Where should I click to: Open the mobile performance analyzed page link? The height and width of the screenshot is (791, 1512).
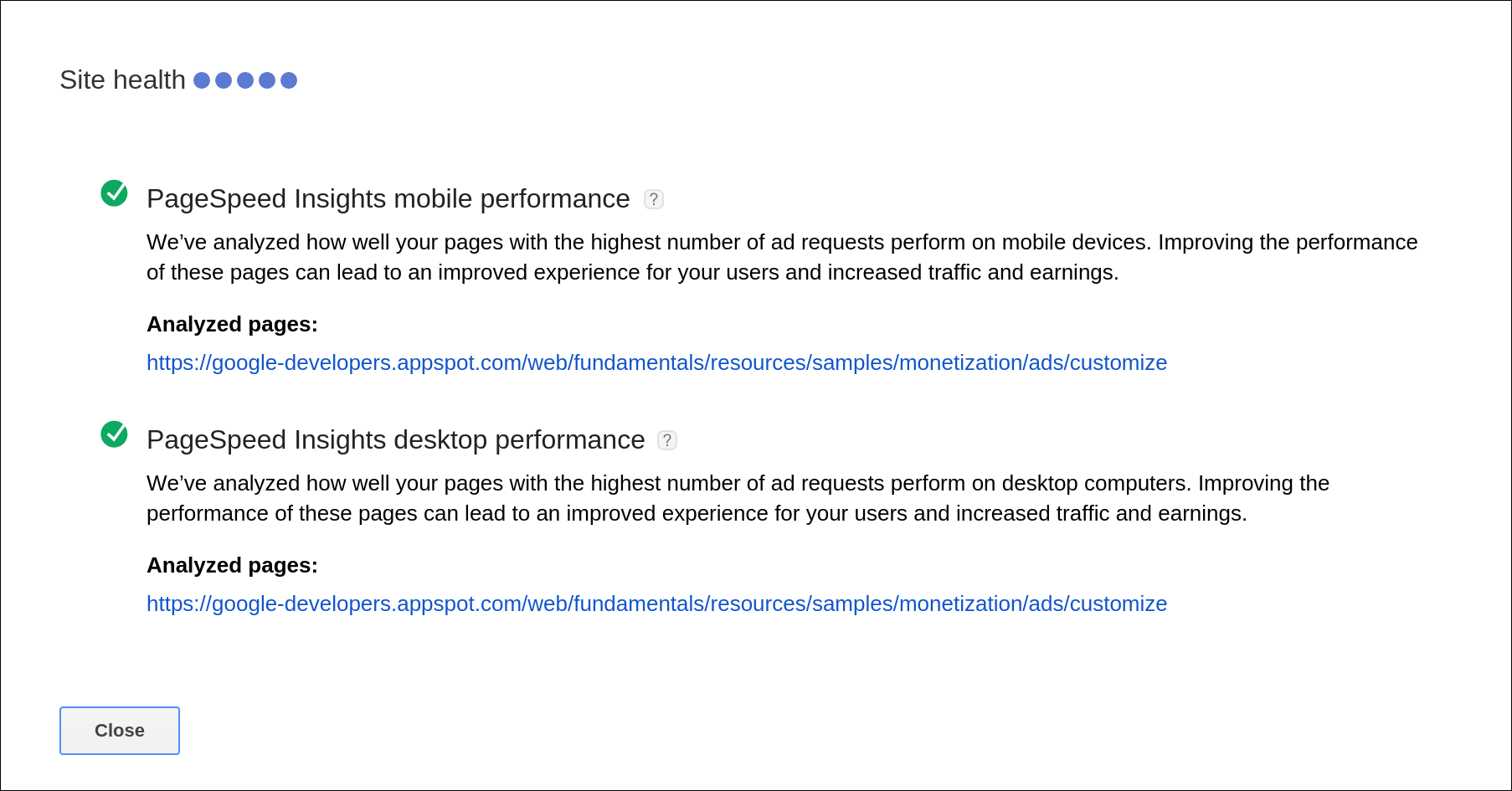tap(656, 362)
